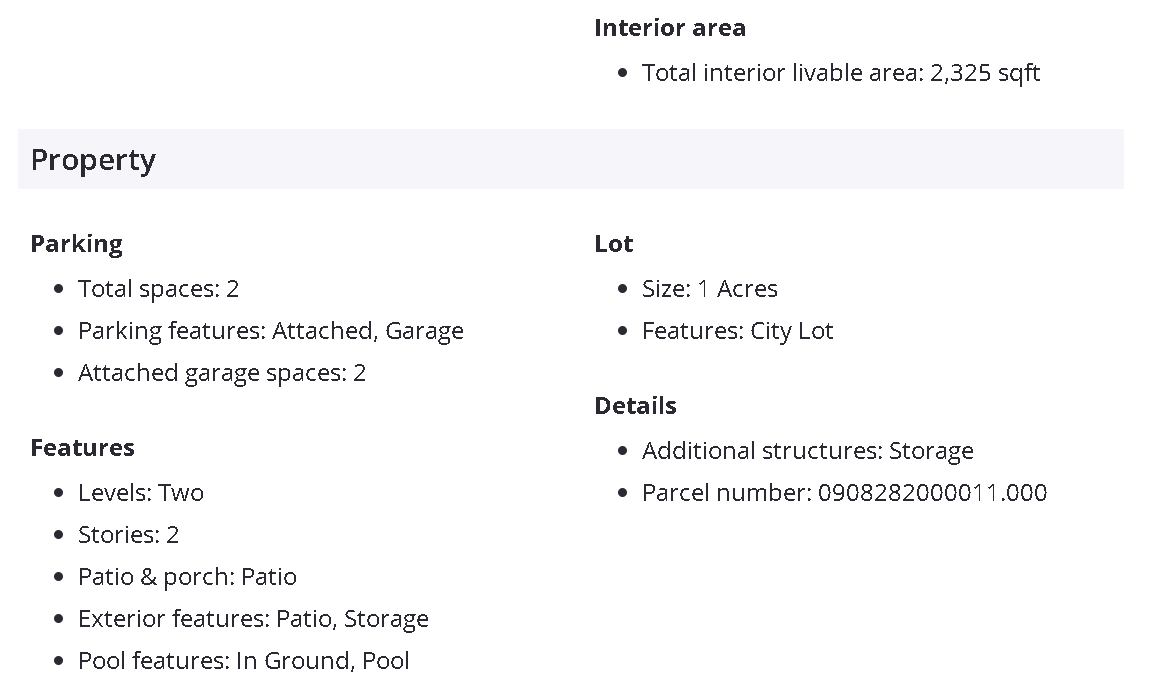Select 'Additional structures: Storage' line

point(807,451)
